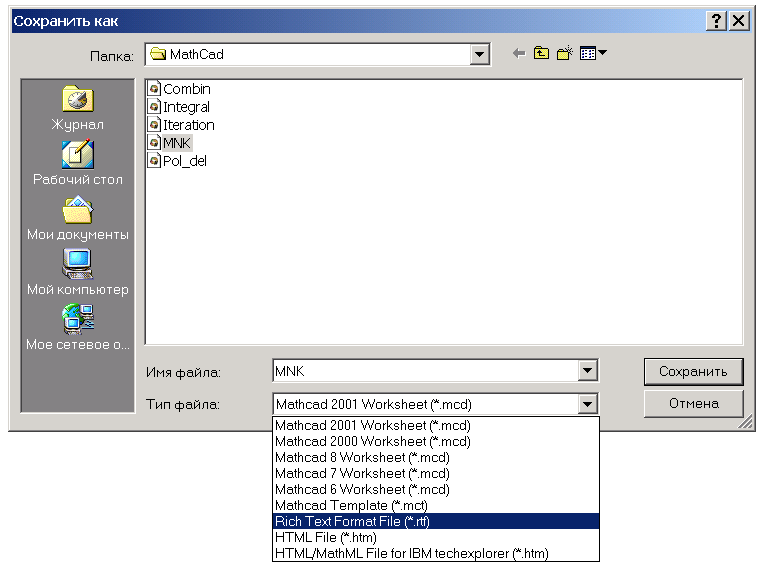Open the Журнал shortcut
Screen dimensions: 780x567
(x=78, y=108)
